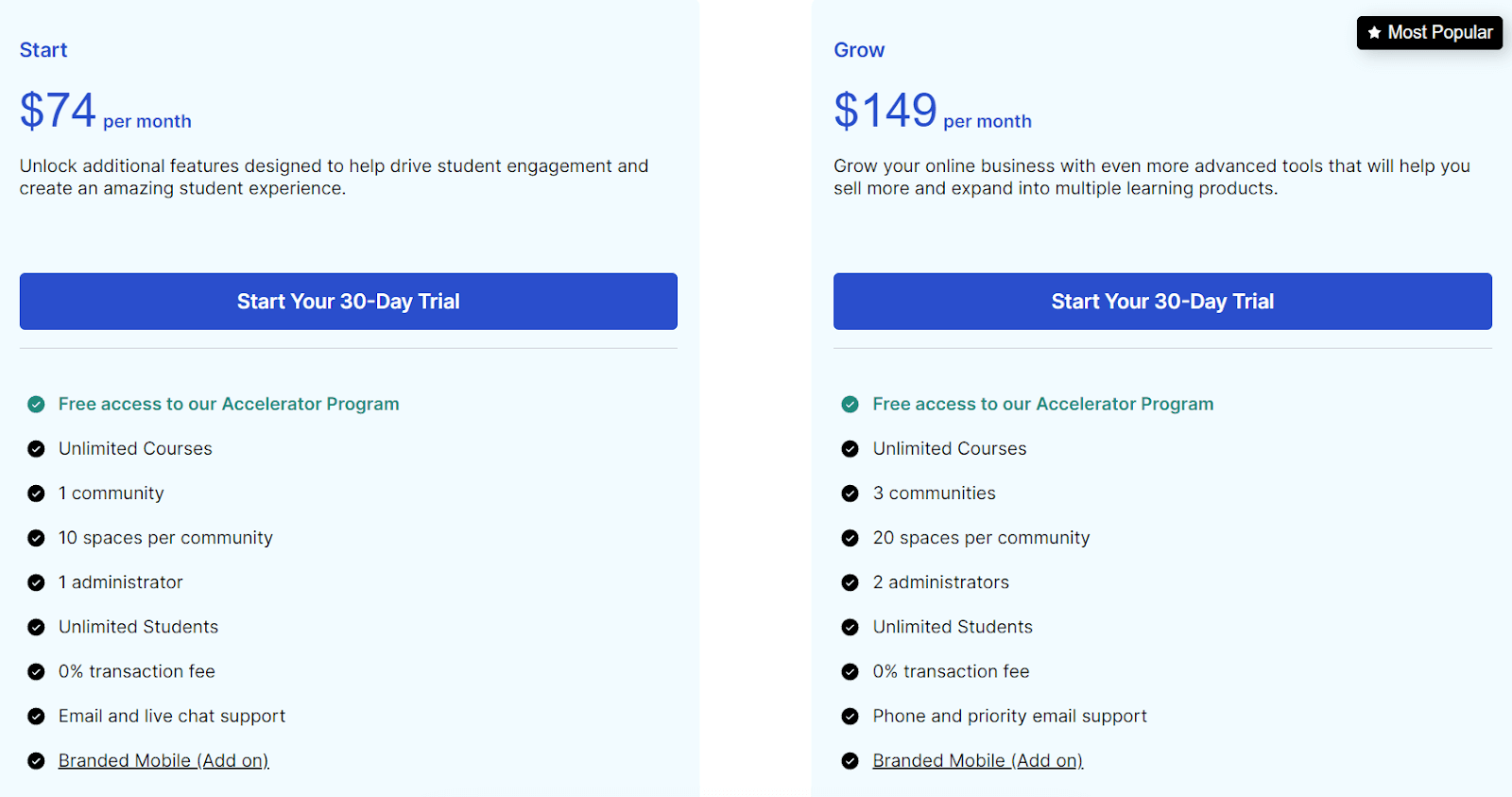Click the checkmark next to Email and live chat support
This screenshot has height=797, width=1512.
pyautogui.click(x=36, y=716)
